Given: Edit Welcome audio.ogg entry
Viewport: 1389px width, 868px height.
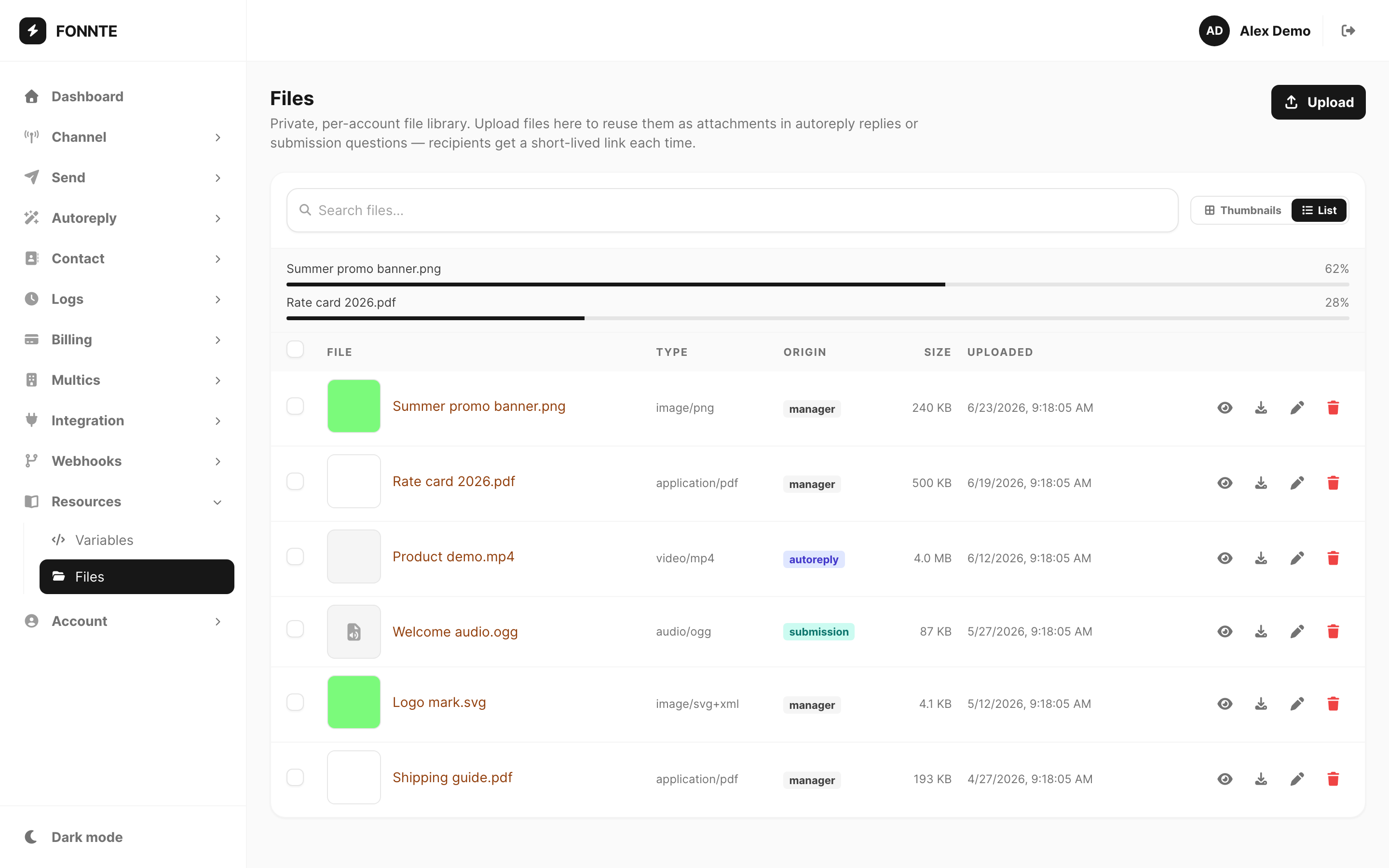Looking at the screenshot, I should tap(1296, 632).
